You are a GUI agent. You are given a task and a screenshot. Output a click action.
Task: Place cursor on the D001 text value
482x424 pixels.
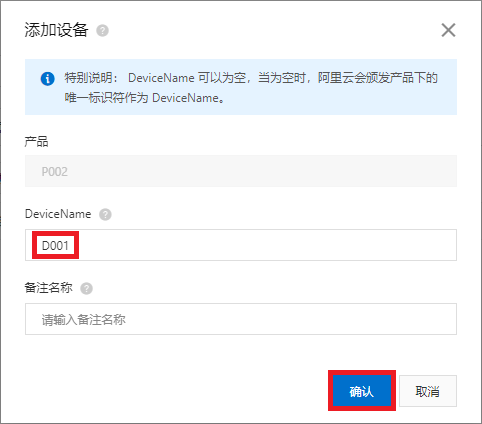[55, 246]
